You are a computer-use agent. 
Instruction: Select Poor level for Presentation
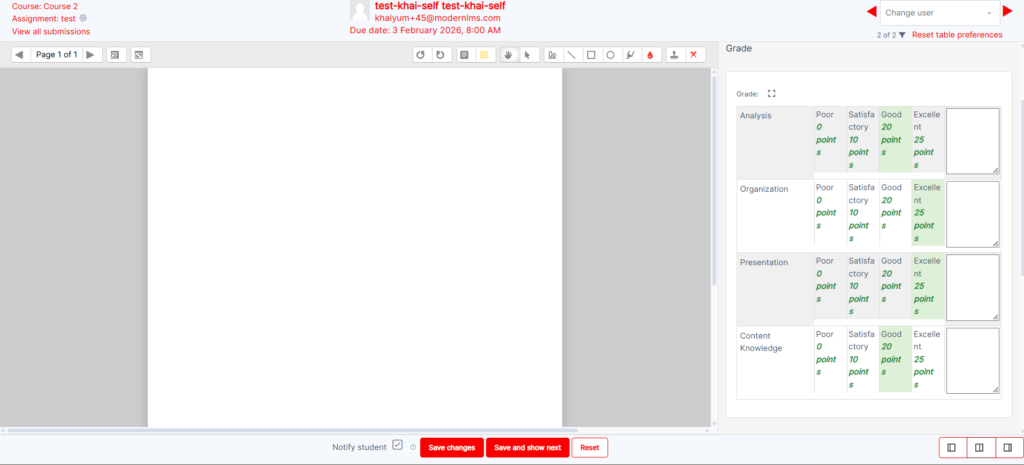(x=830, y=286)
